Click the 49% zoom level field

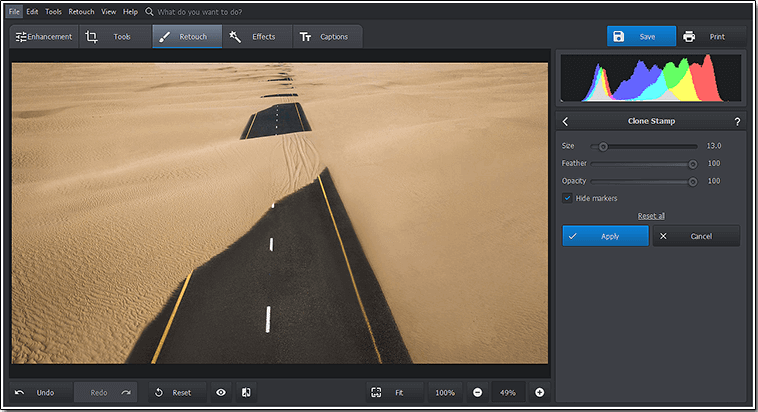tap(508, 393)
